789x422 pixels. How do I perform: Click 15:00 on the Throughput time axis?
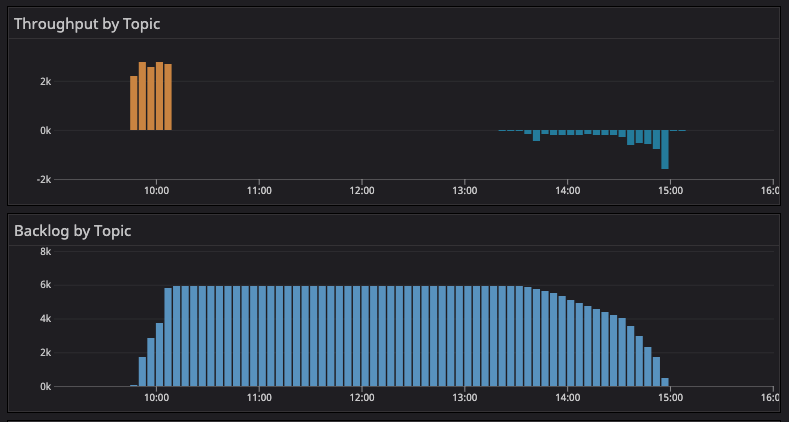pos(670,191)
